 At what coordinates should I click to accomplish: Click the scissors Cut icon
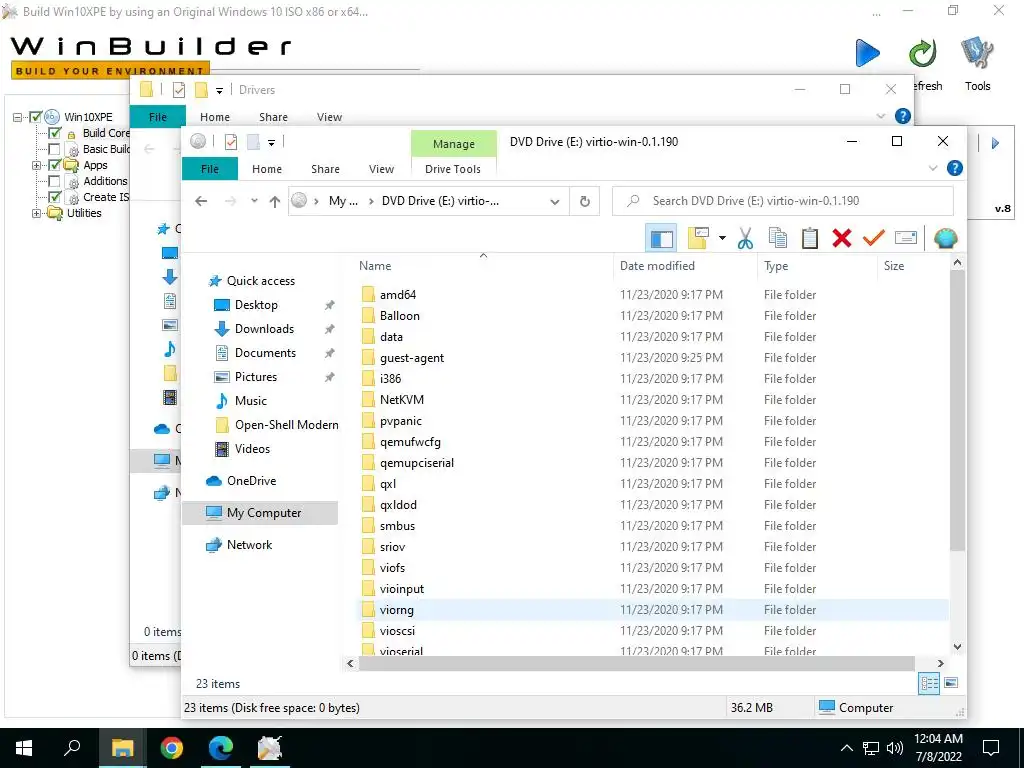745,238
